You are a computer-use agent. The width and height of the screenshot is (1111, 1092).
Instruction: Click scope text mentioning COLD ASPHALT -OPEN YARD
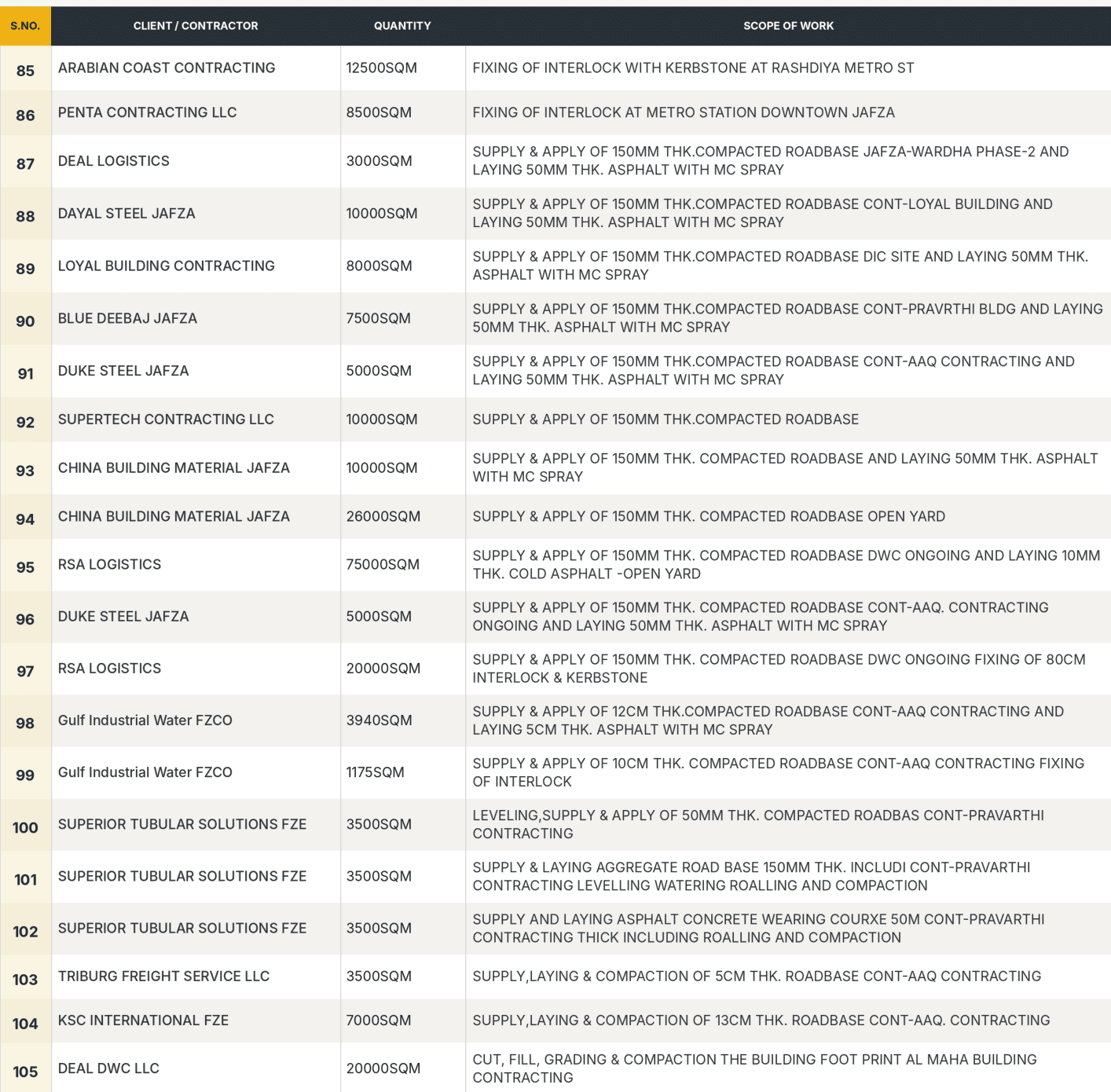786,565
